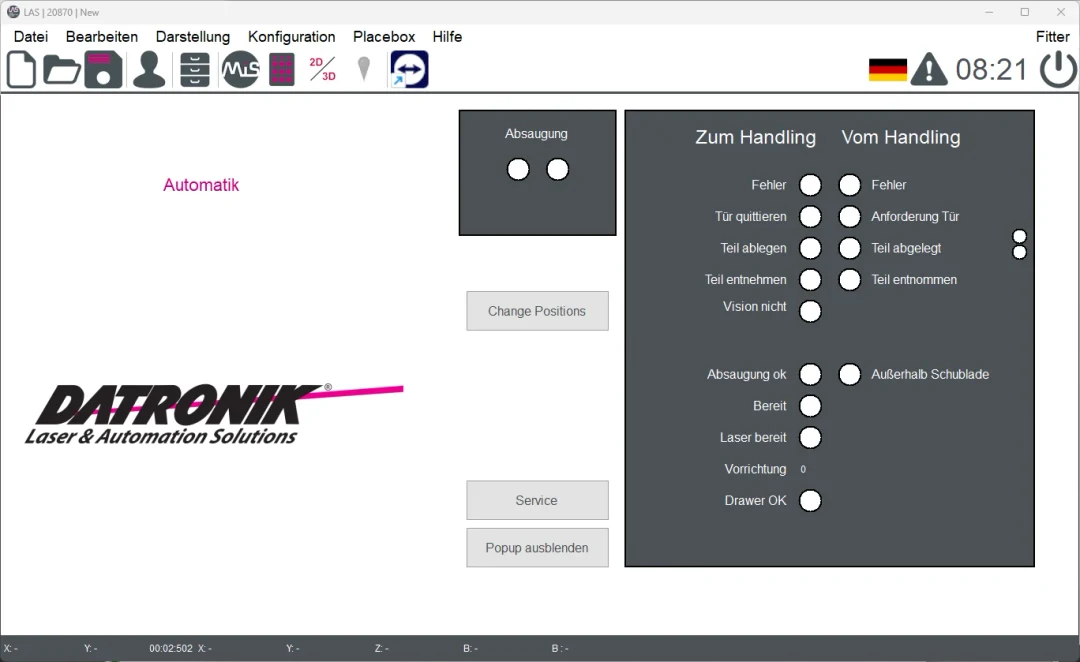The image size is (1080, 662).
Task: Toggle the 'Tür quittieren' indicator
Action: pyautogui.click(x=811, y=217)
